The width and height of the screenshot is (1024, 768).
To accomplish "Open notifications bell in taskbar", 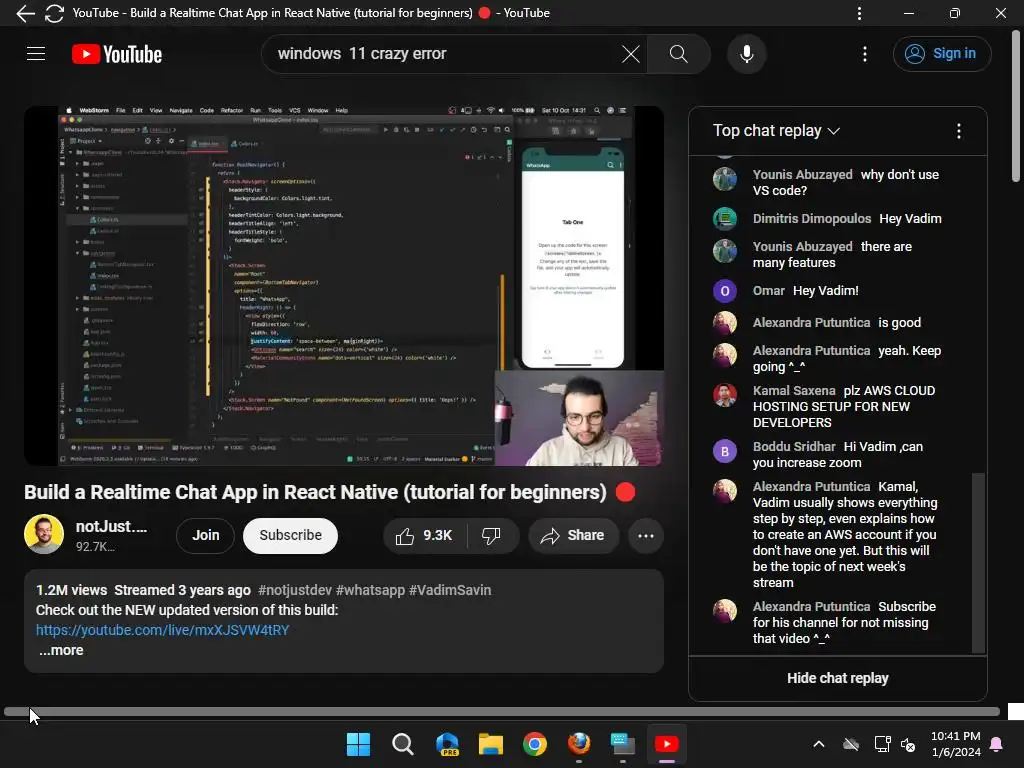I will 997,744.
